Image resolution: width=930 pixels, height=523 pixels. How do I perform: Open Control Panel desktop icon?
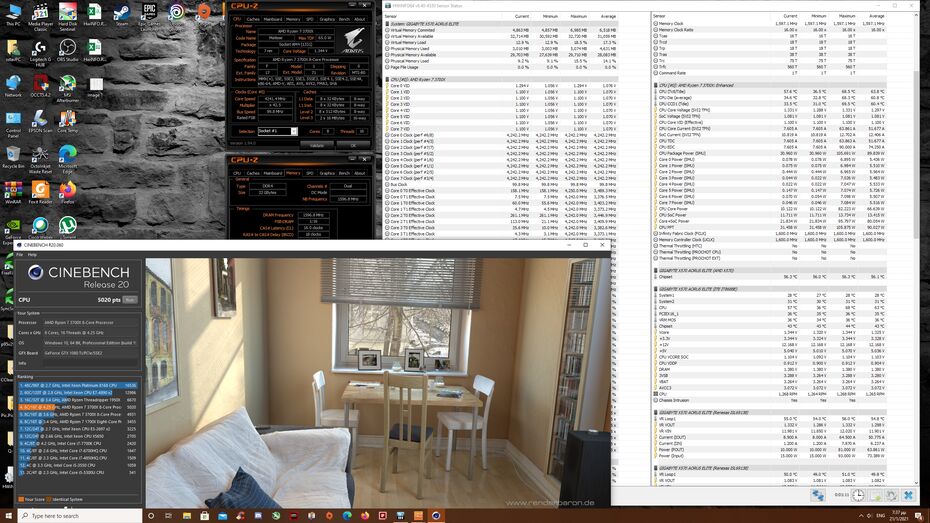click(13, 125)
